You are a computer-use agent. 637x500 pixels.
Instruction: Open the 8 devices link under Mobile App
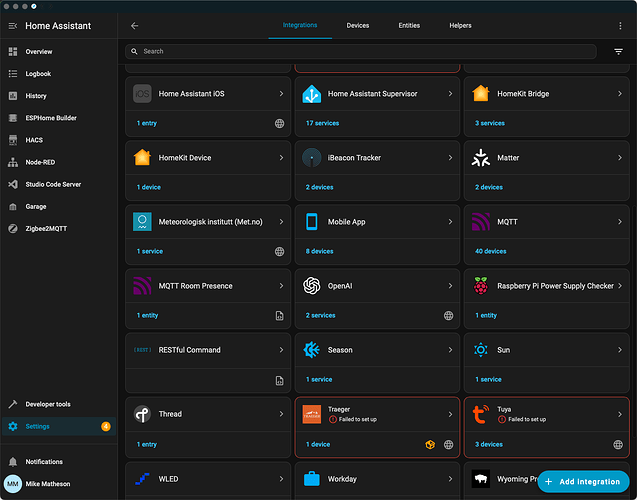coord(319,251)
